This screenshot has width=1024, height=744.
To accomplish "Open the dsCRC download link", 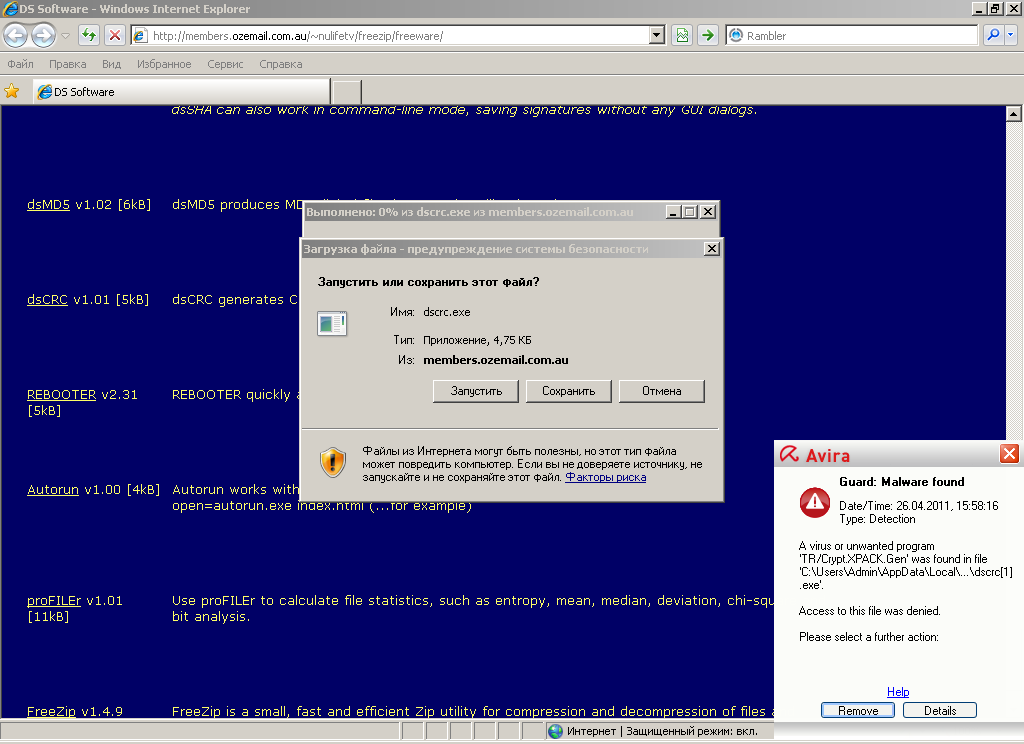I will click(x=47, y=299).
